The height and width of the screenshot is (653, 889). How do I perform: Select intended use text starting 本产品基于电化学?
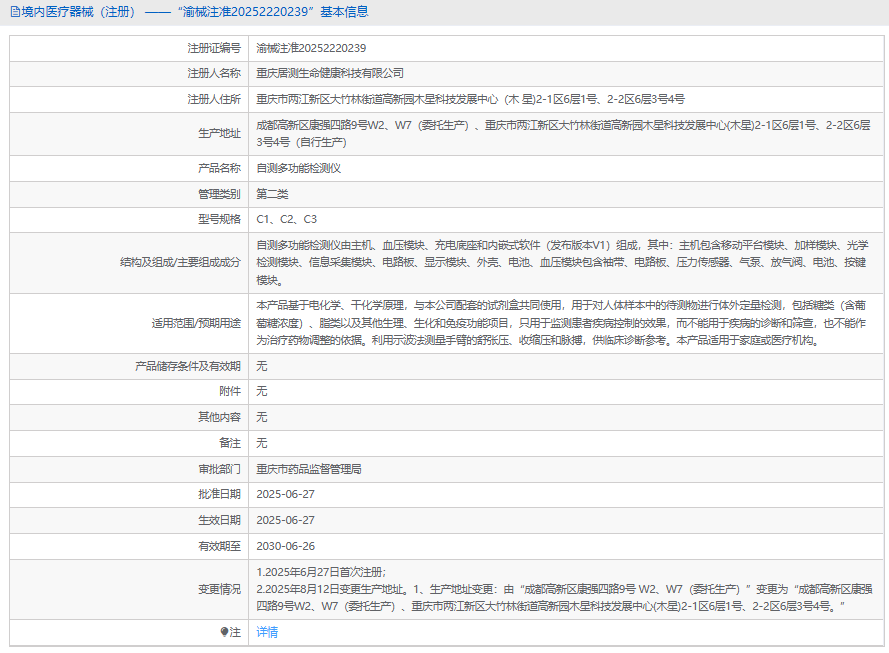coord(561,323)
